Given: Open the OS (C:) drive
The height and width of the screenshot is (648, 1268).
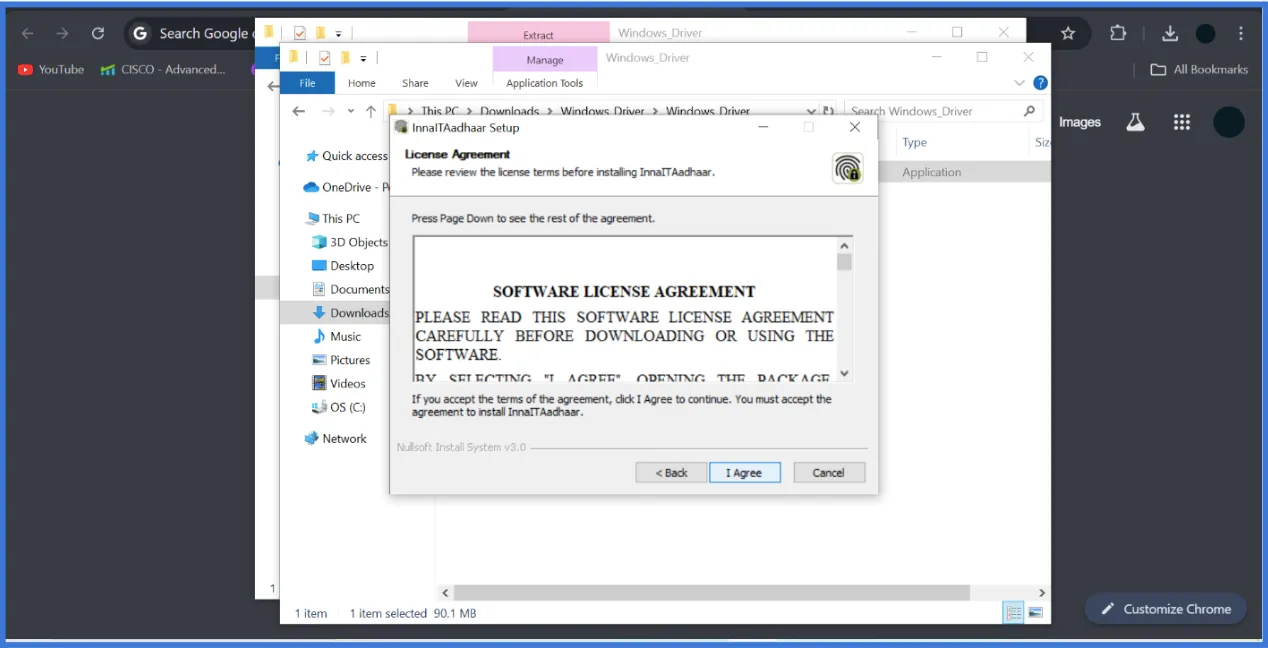Looking at the screenshot, I should 338,407.
